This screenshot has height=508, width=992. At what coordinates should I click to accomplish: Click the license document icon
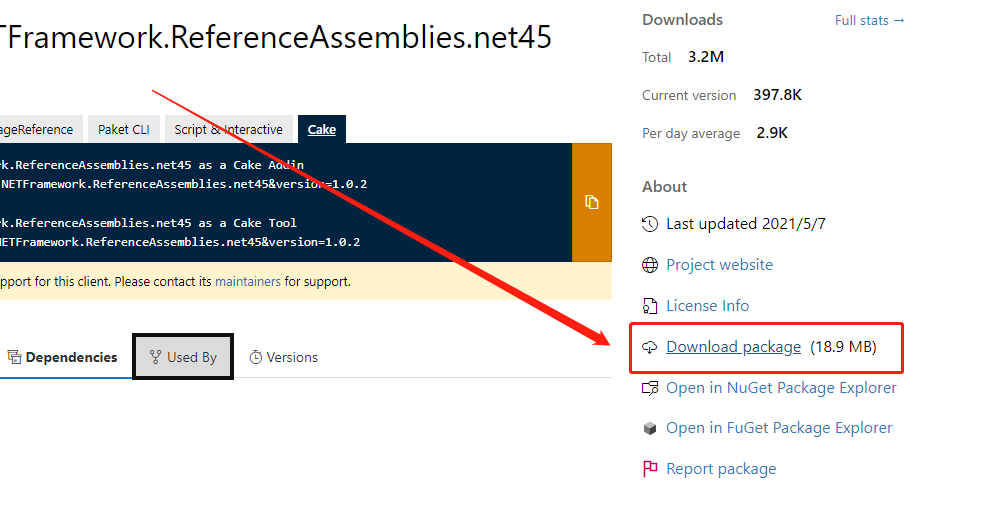(650, 306)
